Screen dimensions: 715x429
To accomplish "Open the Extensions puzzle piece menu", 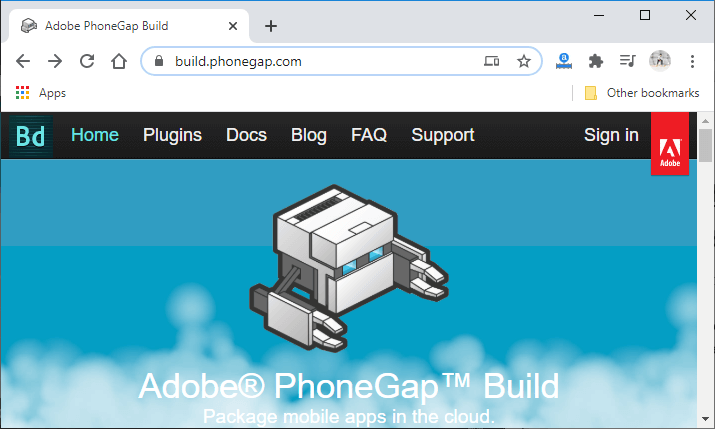I will point(596,61).
